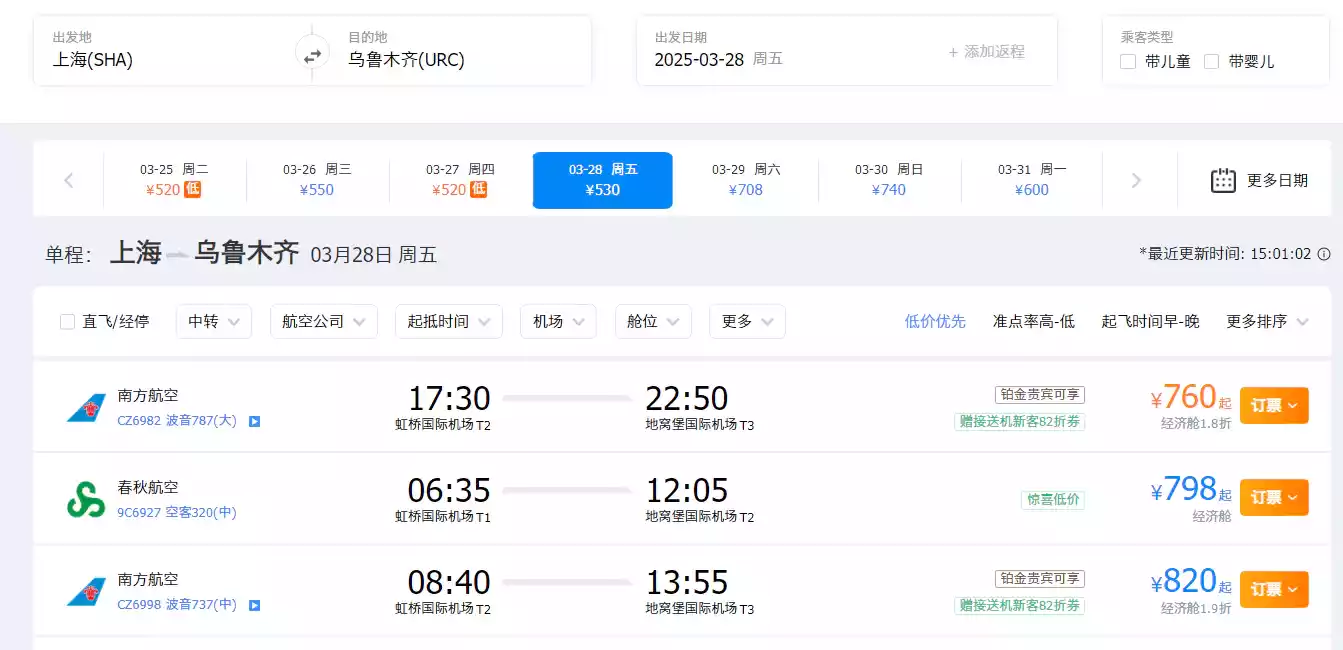Go to previous dates with left arrow
1343x650 pixels.
tap(68, 181)
